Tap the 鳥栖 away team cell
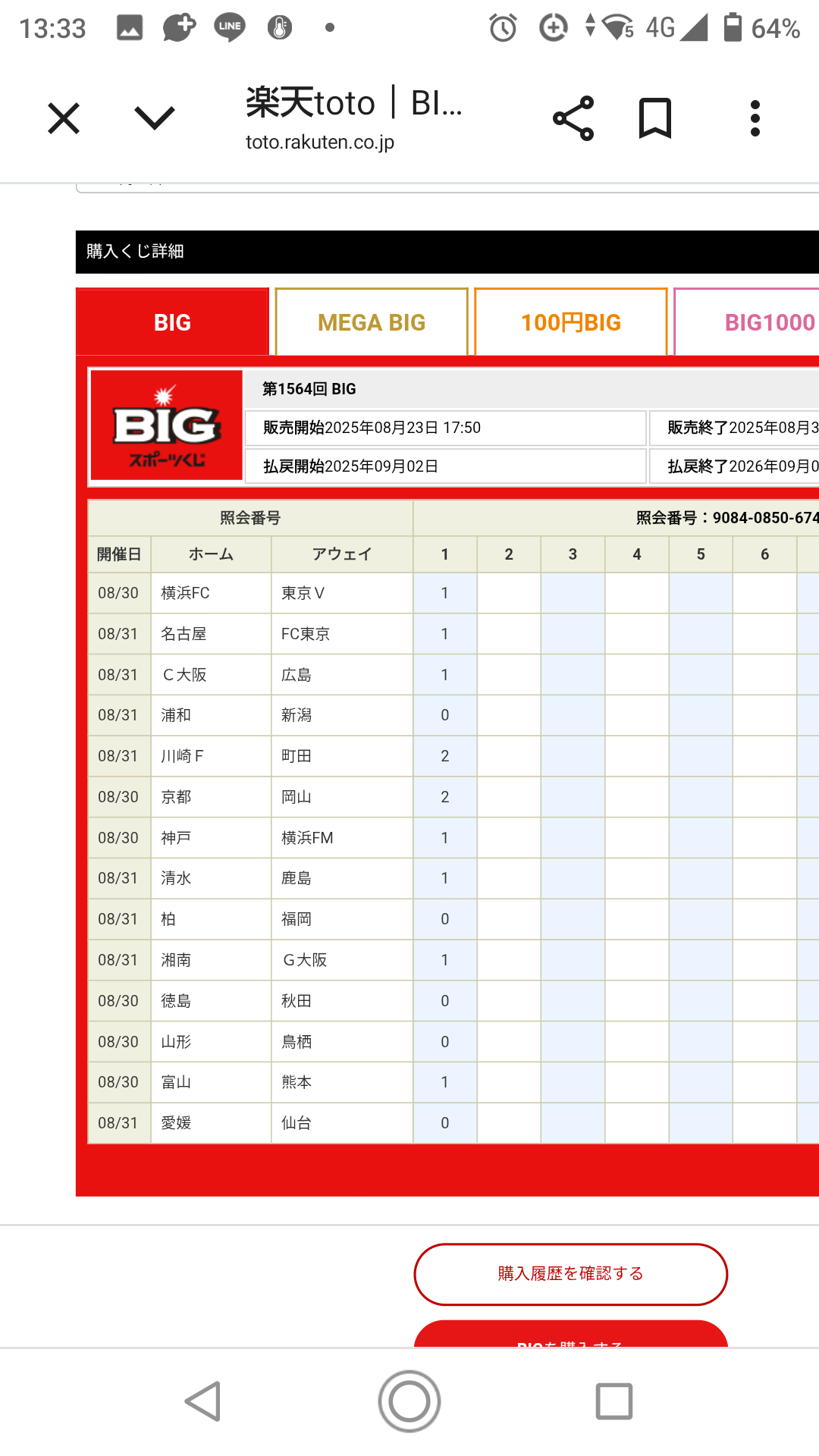This screenshot has height=1456, width=819. (x=342, y=1042)
